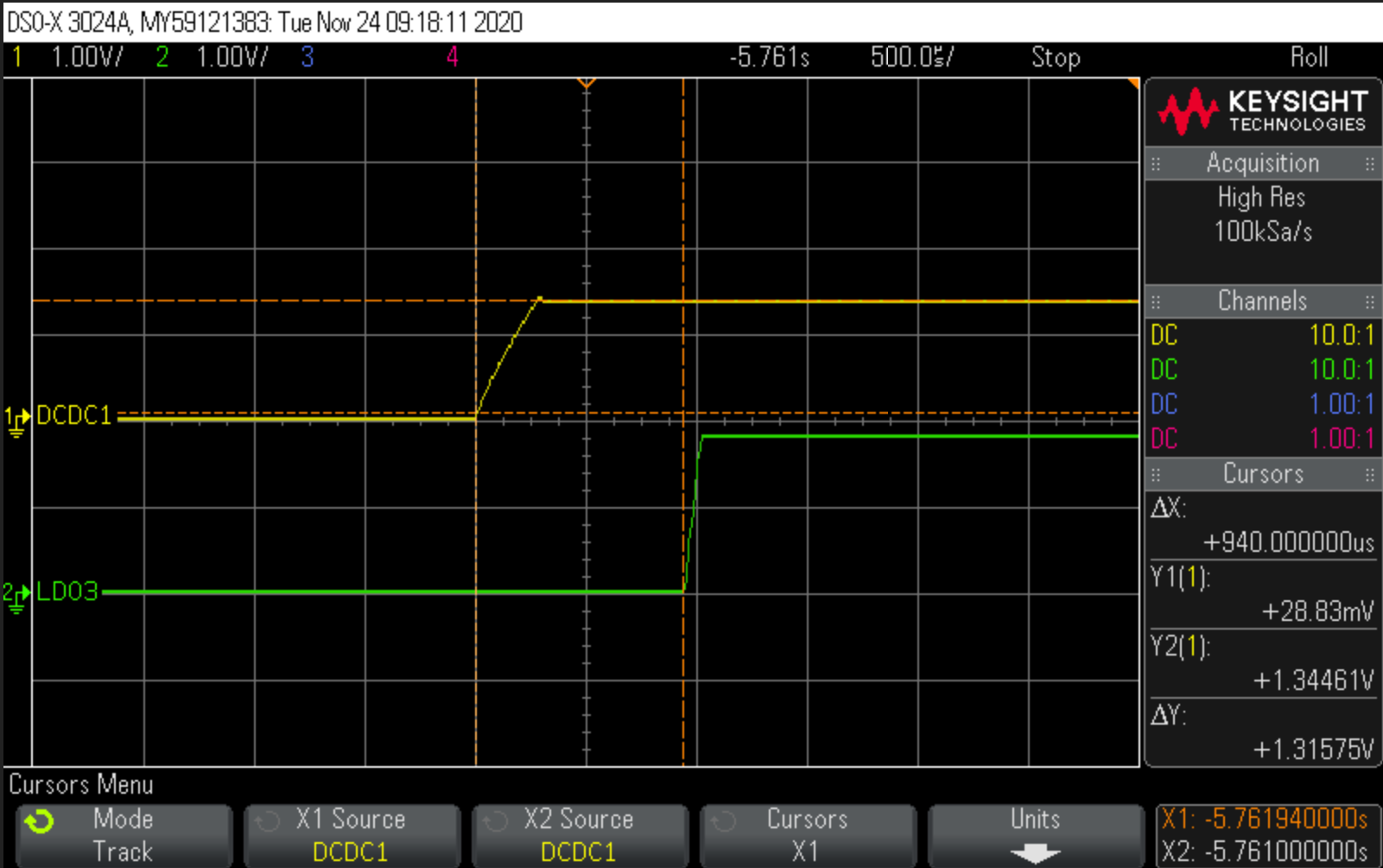The height and width of the screenshot is (868, 1383).
Task: Click the Cursors Menu title
Action: click(x=81, y=784)
